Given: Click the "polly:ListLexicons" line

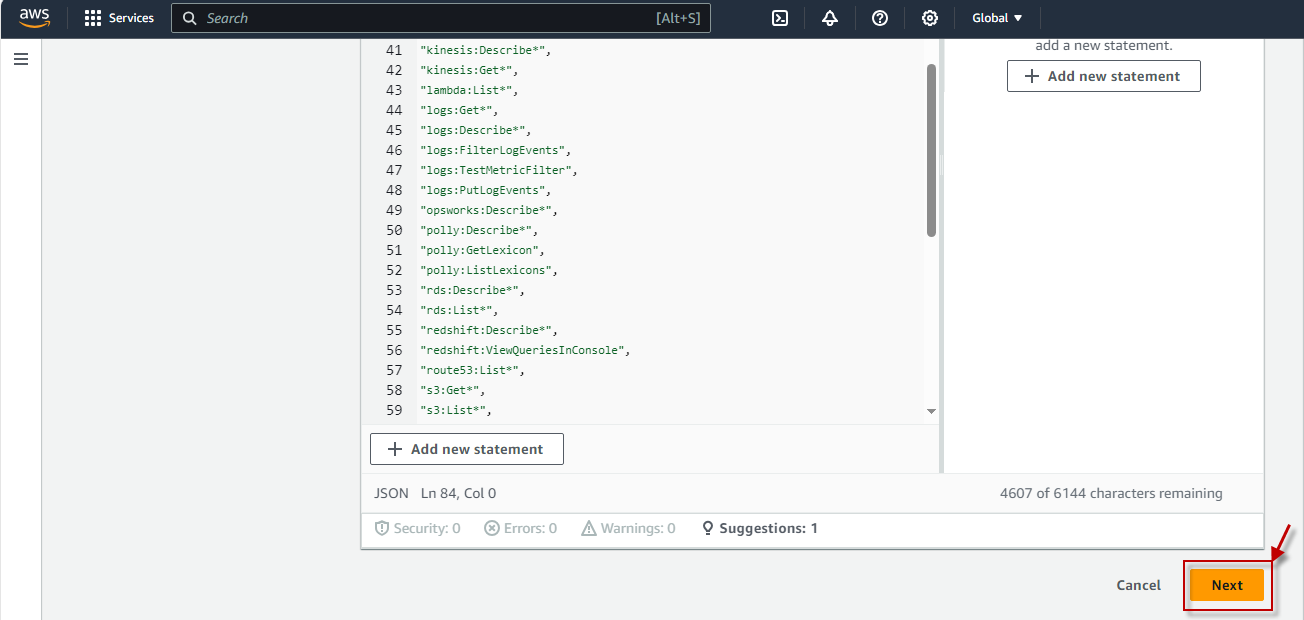Looking at the screenshot, I should click(489, 270).
